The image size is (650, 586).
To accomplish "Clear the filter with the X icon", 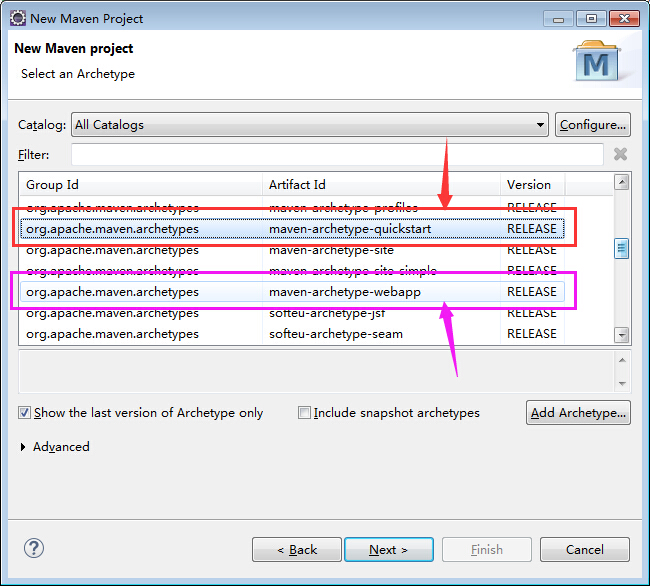I will tap(620, 154).
